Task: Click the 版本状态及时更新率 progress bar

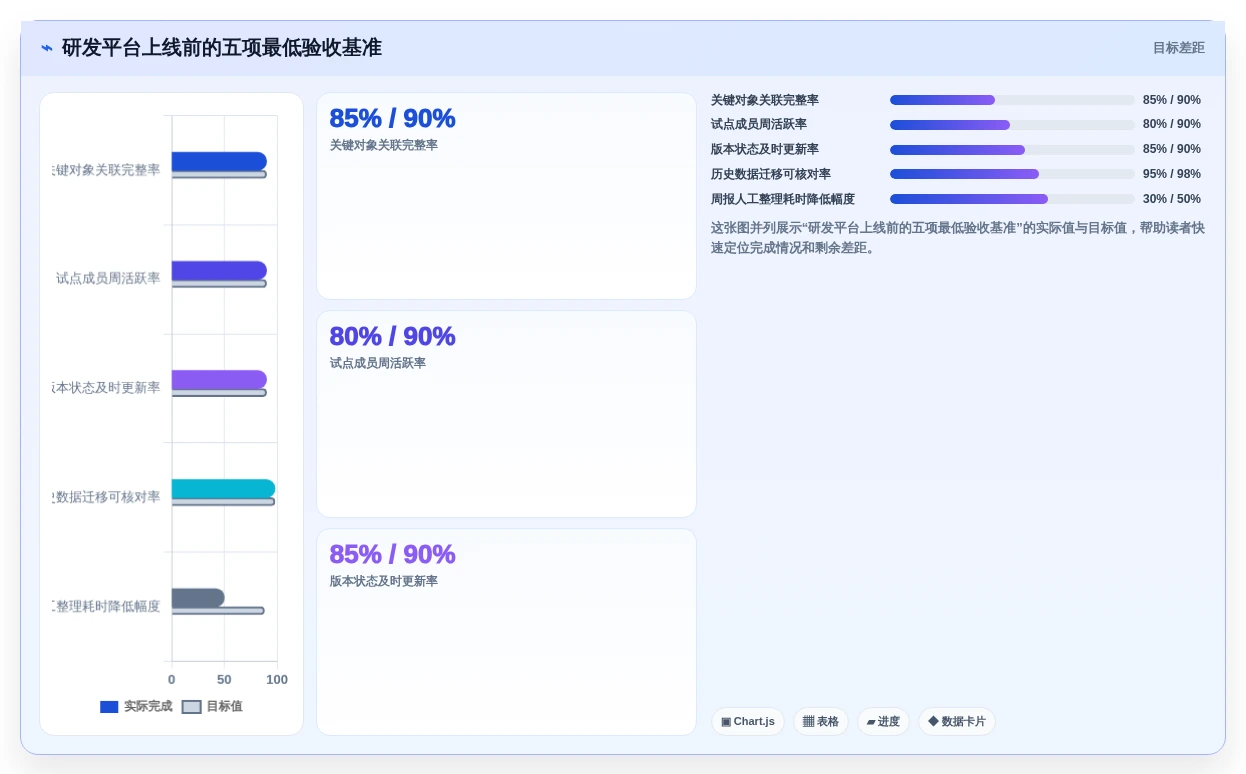Action: coord(1012,150)
